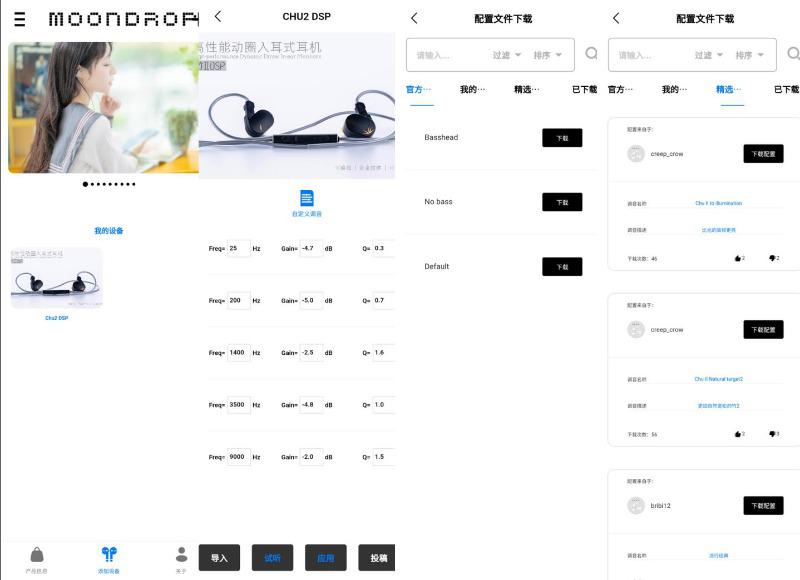Click the 试听 preview button
The width and height of the screenshot is (800, 580).
click(x=272, y=558)
